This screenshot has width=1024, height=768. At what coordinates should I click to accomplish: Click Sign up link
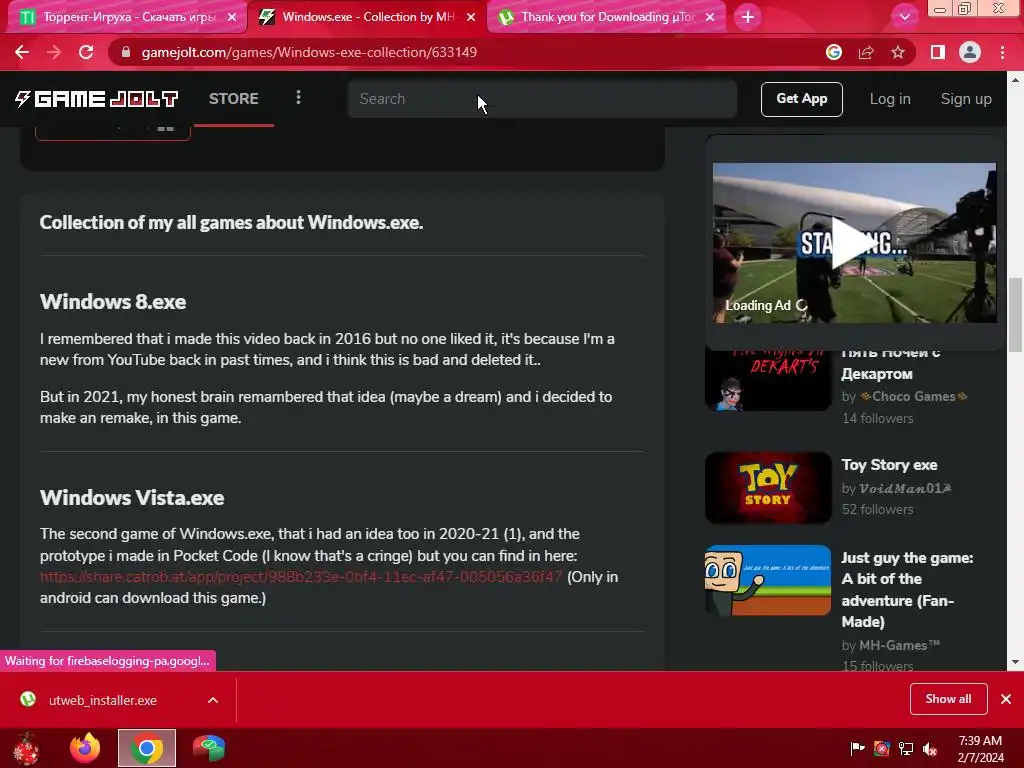[966, 99]
